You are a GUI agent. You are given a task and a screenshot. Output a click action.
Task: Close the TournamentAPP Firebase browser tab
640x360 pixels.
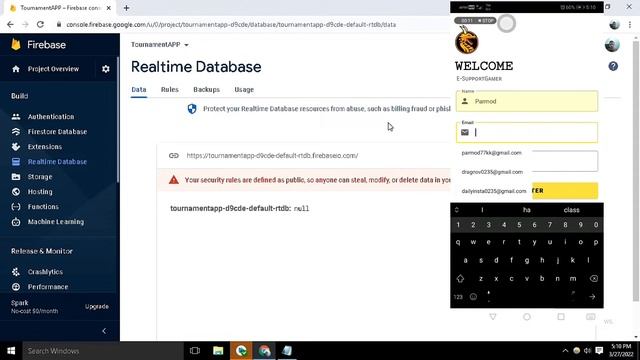[x=109, y=8]
